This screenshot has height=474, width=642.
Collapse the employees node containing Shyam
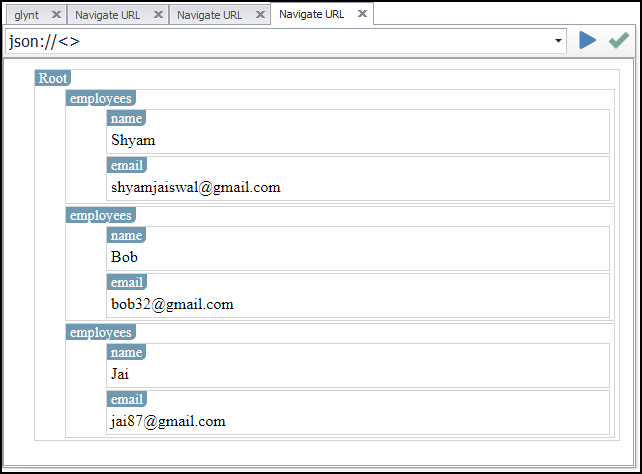click(x=100, y=98)
